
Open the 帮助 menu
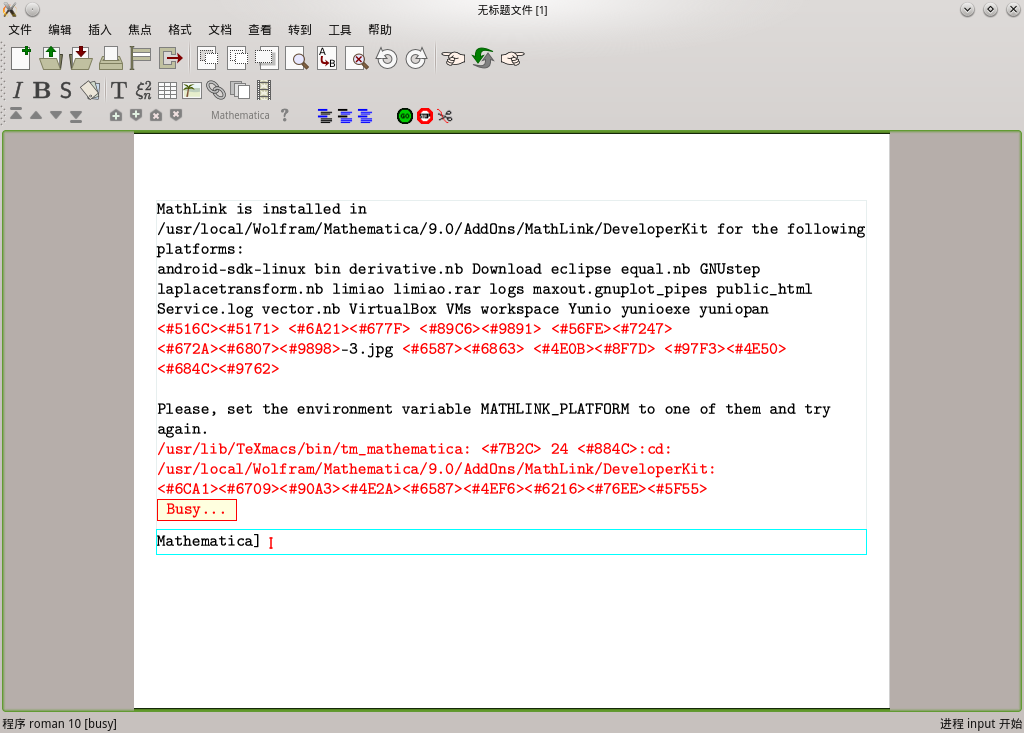coord(379,29)
